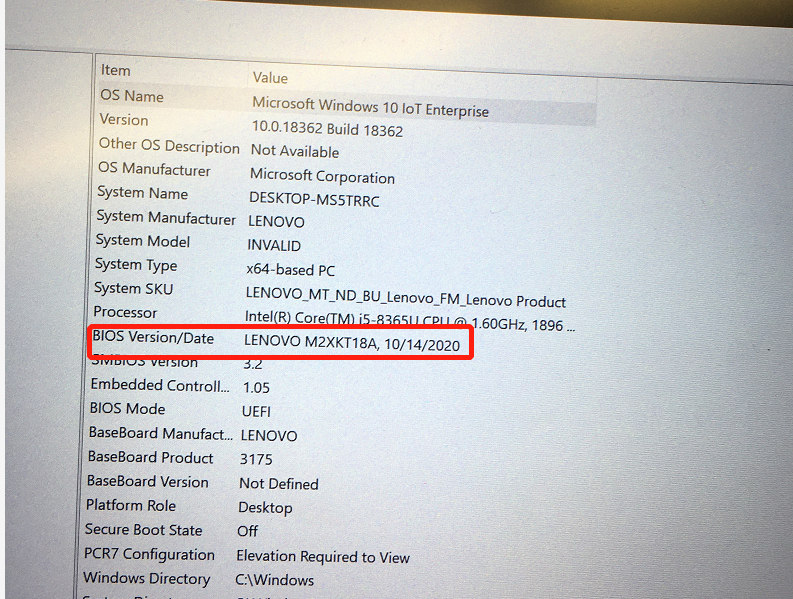The image size is (793, 599).
Task: Select the System Model row
Action: pyautogui.click(x=142, y=241)
